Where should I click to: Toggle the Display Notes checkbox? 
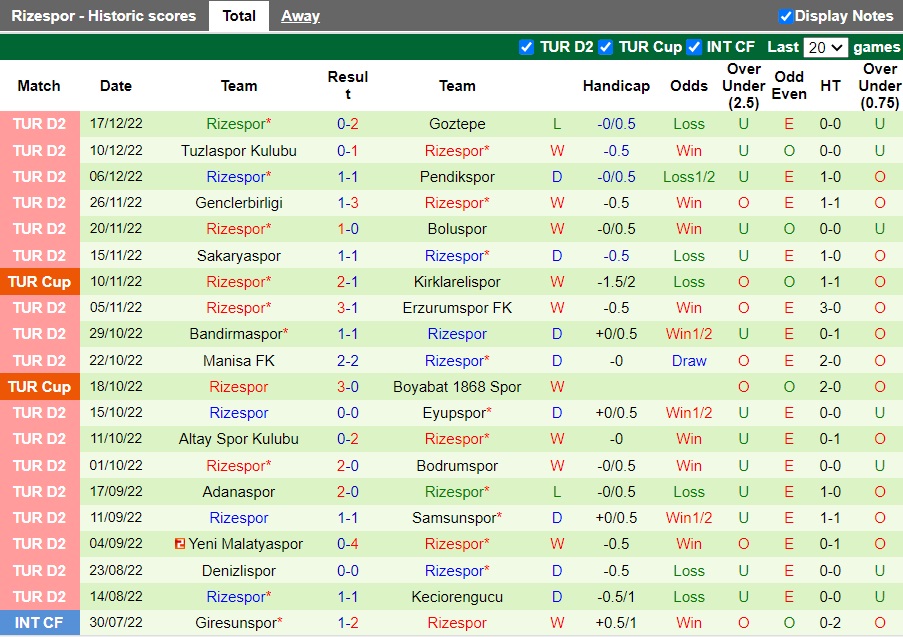(785, 16)
